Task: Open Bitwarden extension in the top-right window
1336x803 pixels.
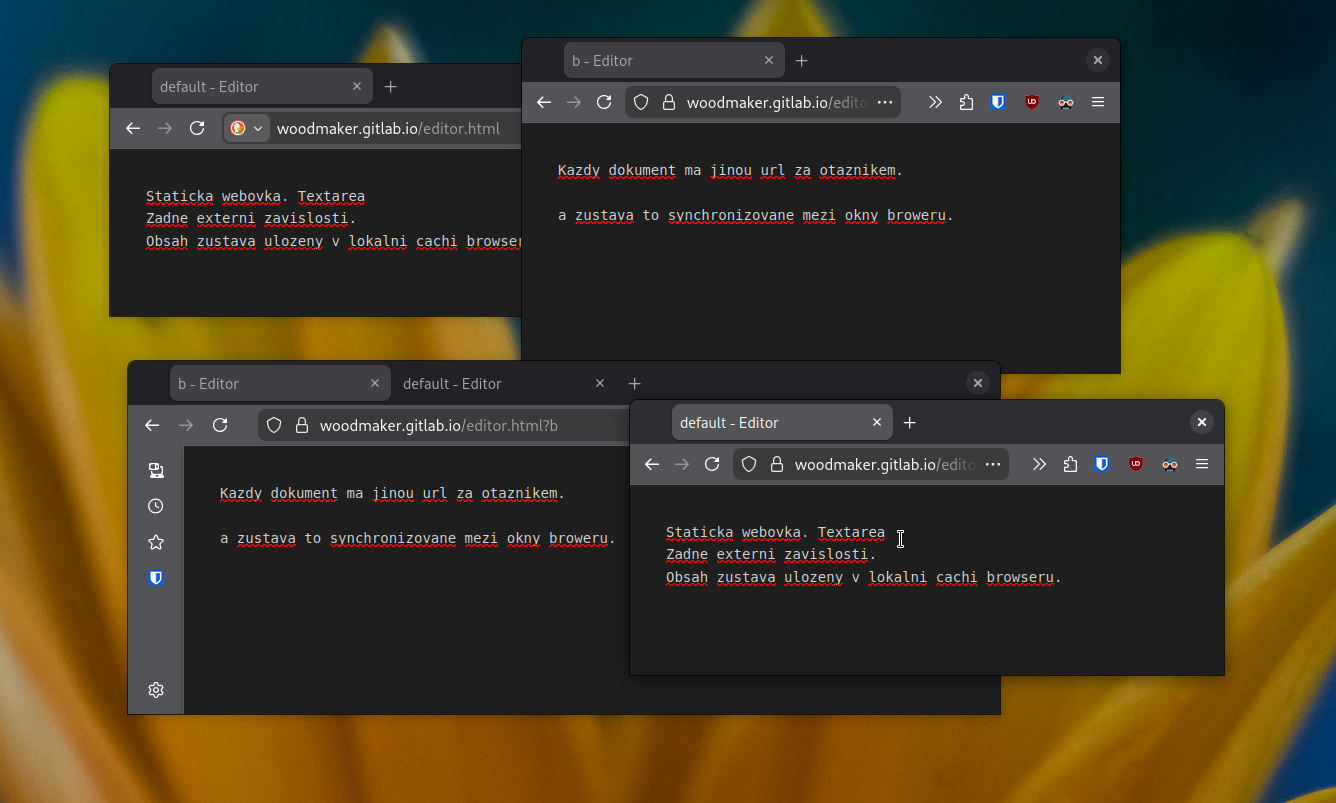Action: click(998, 102)
